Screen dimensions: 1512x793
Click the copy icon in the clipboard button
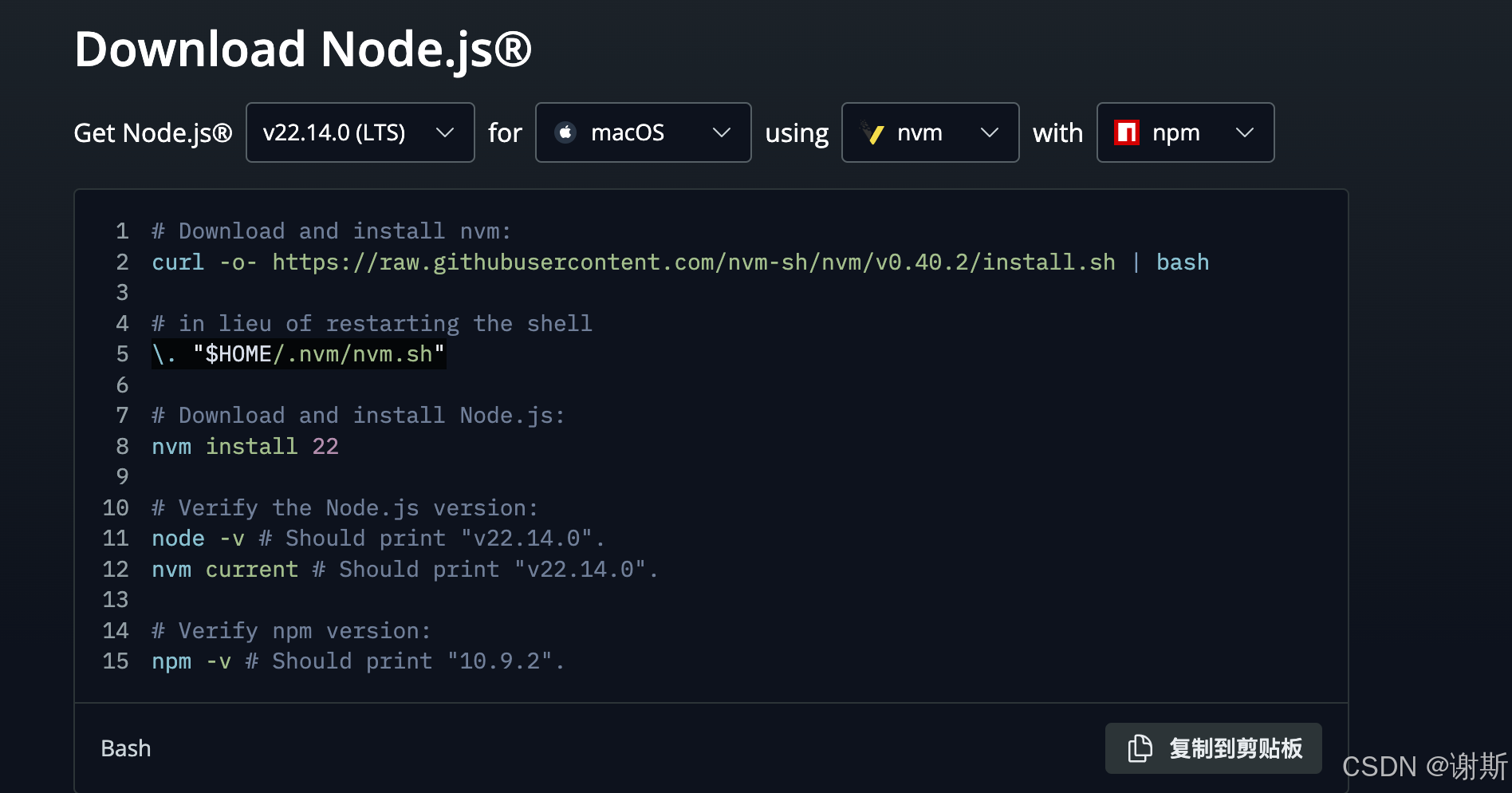tap(1140, 748)
